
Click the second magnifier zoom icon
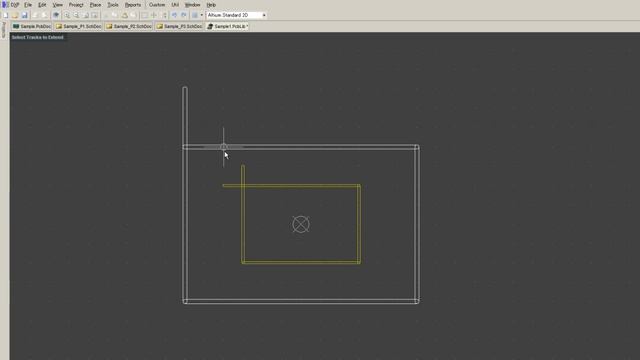(x=76, y=15)
